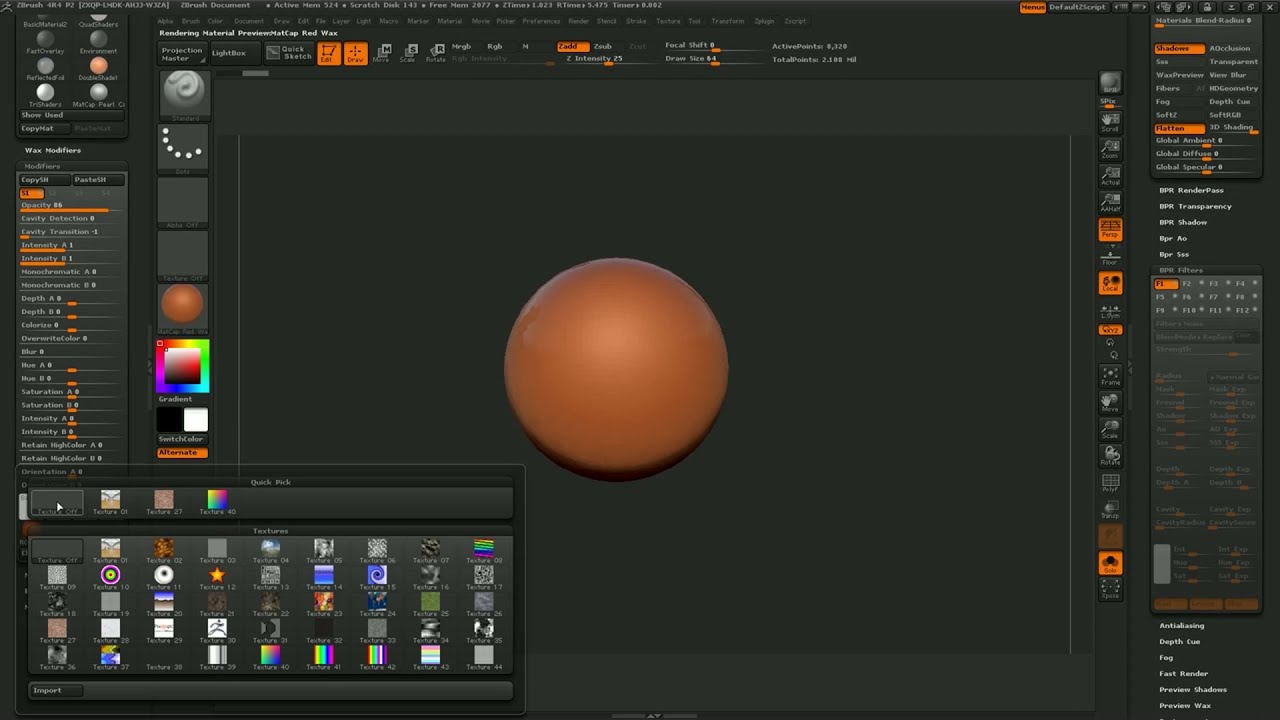Expand the Antialiasing section
The width and height of the screenshot is (1280, 720).
tap(1181, 625)
